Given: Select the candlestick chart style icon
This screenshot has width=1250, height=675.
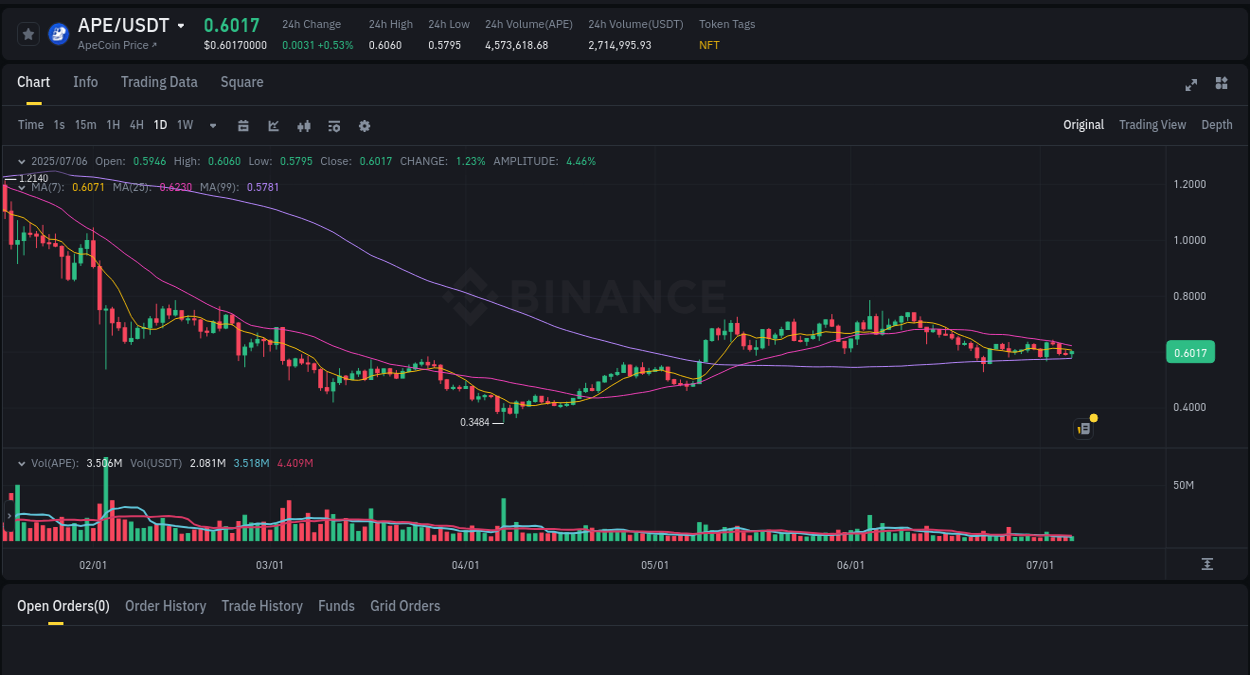Looking at the screenshot, I should coord(304,125).
